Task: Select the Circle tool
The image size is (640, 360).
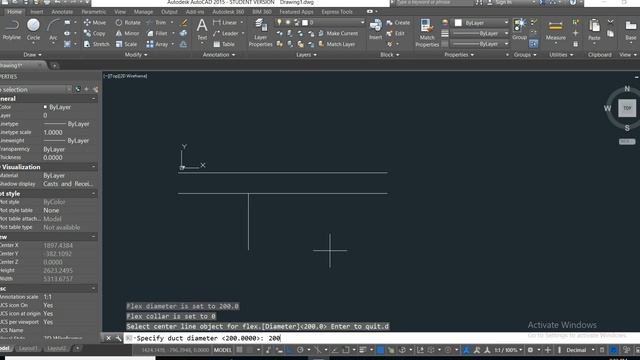Action: coord(33,29)
